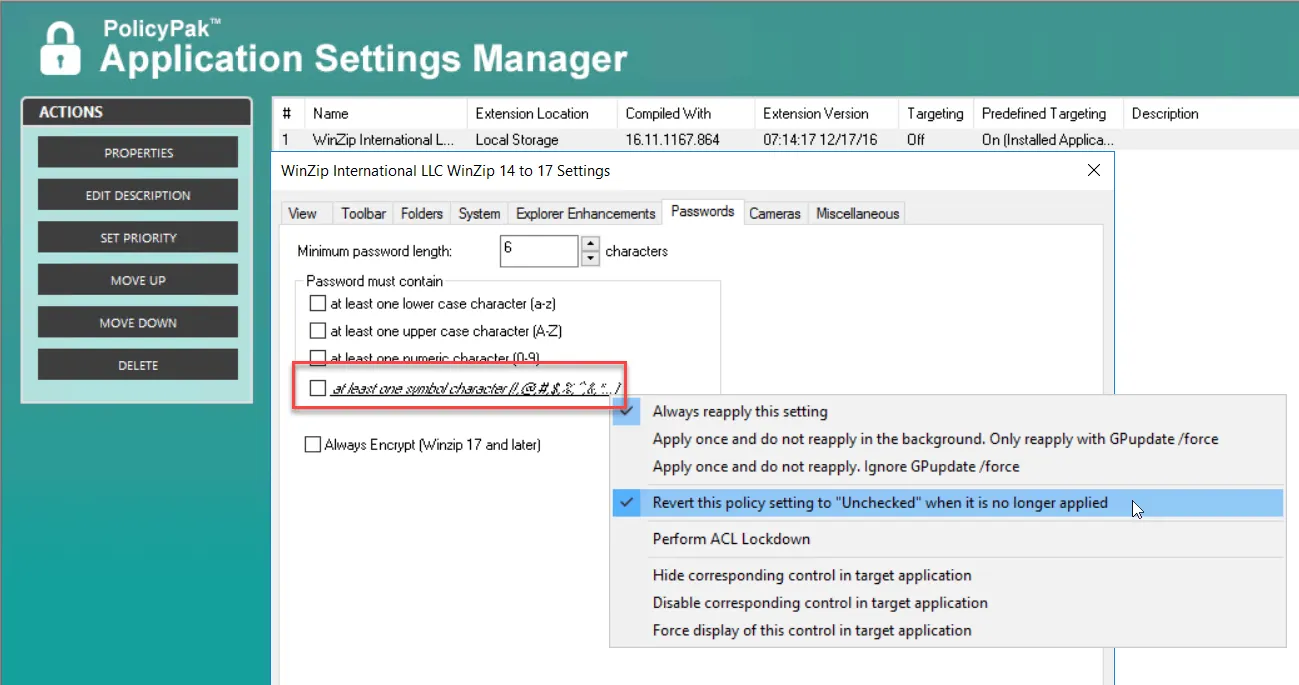Screen dimensions: 1299x685
Task: Click the Predefined Targeting column header
Action: (x=1048, y=113)
